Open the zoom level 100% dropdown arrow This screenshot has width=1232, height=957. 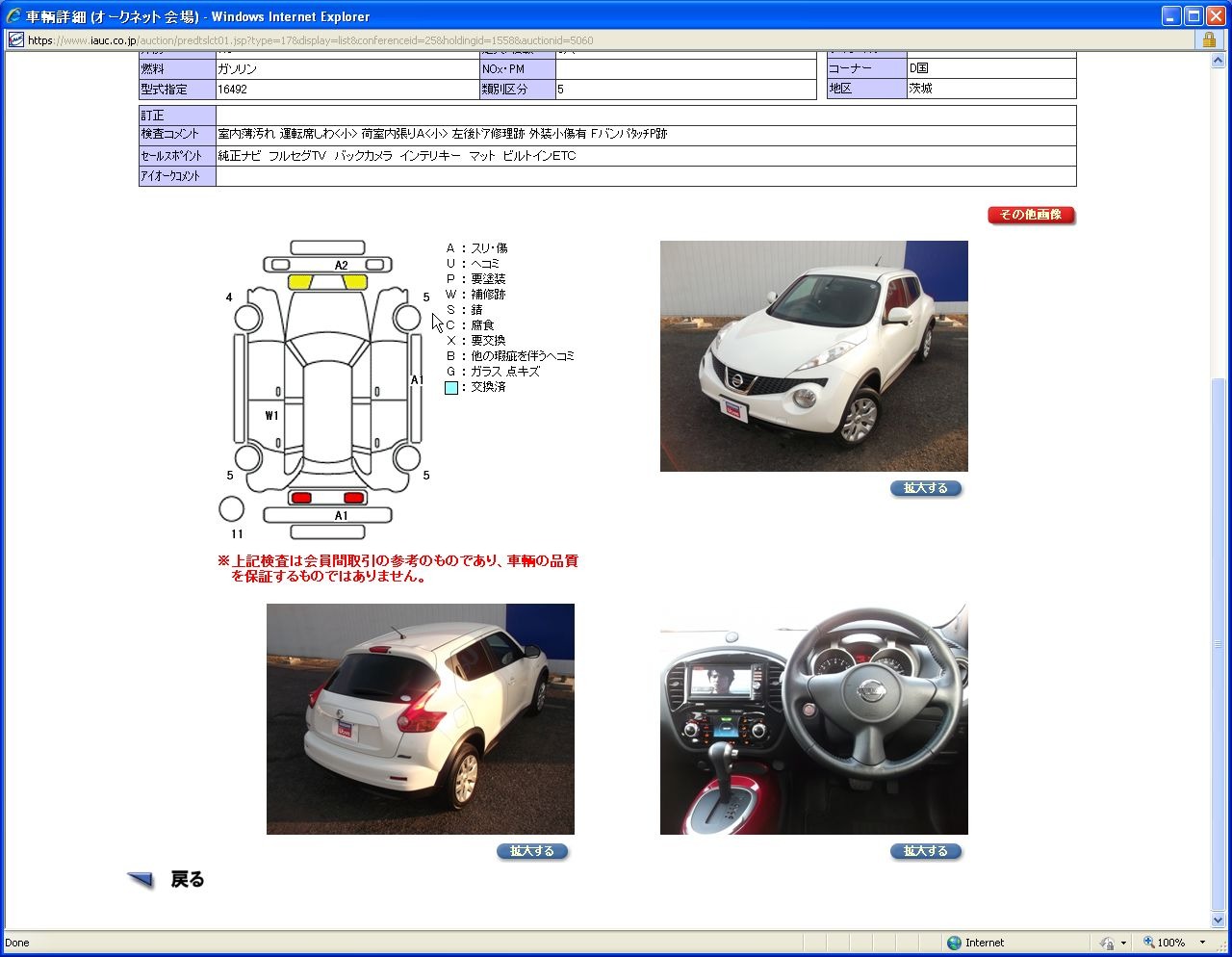[x=1202, y=943]
